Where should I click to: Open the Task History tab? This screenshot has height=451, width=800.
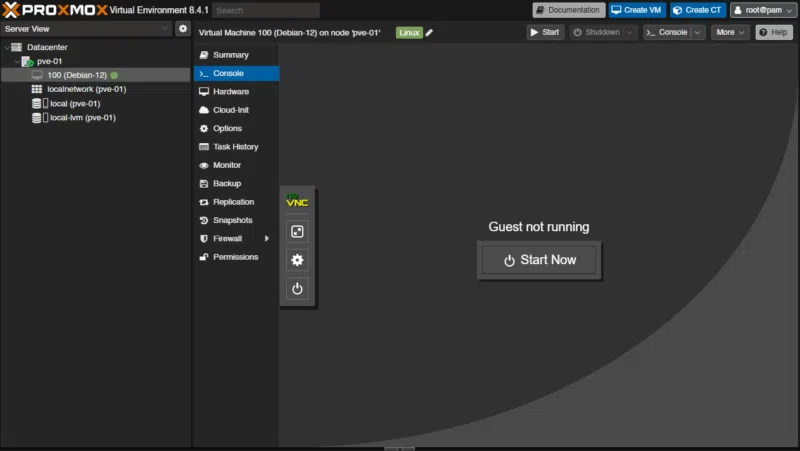click(x=236, y=146)
